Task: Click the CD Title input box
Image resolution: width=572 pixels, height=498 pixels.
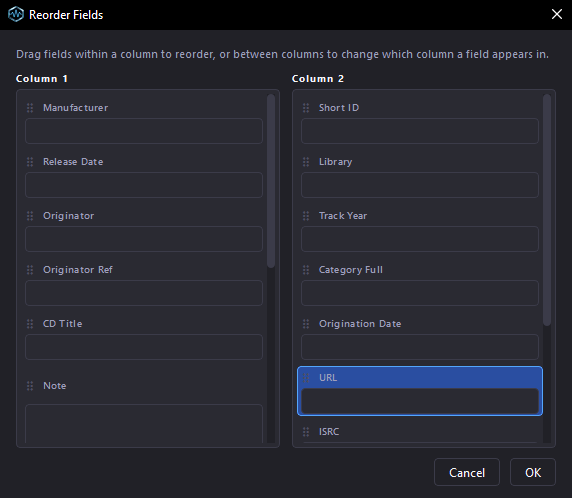Action: (144, 347)
